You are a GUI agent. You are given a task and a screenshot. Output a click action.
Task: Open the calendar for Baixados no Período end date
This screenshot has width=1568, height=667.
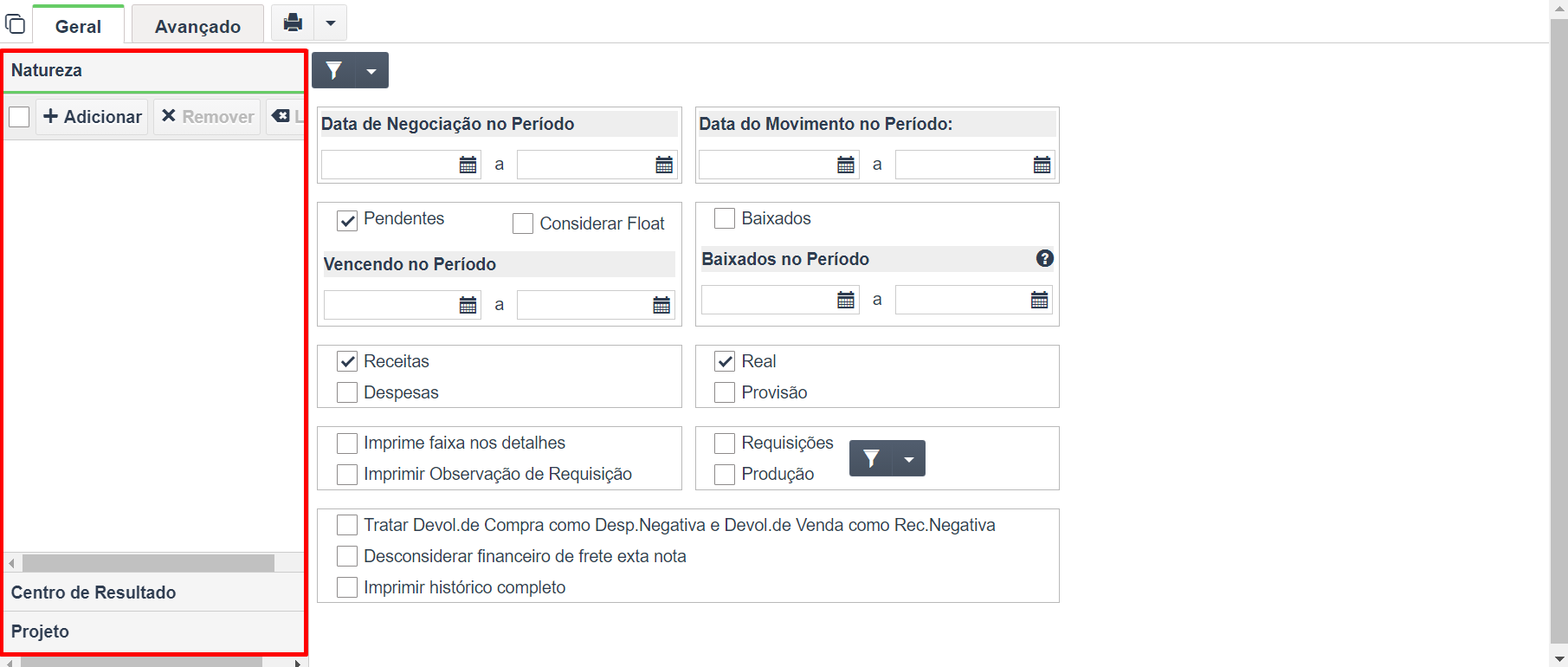coord(1039,300)
